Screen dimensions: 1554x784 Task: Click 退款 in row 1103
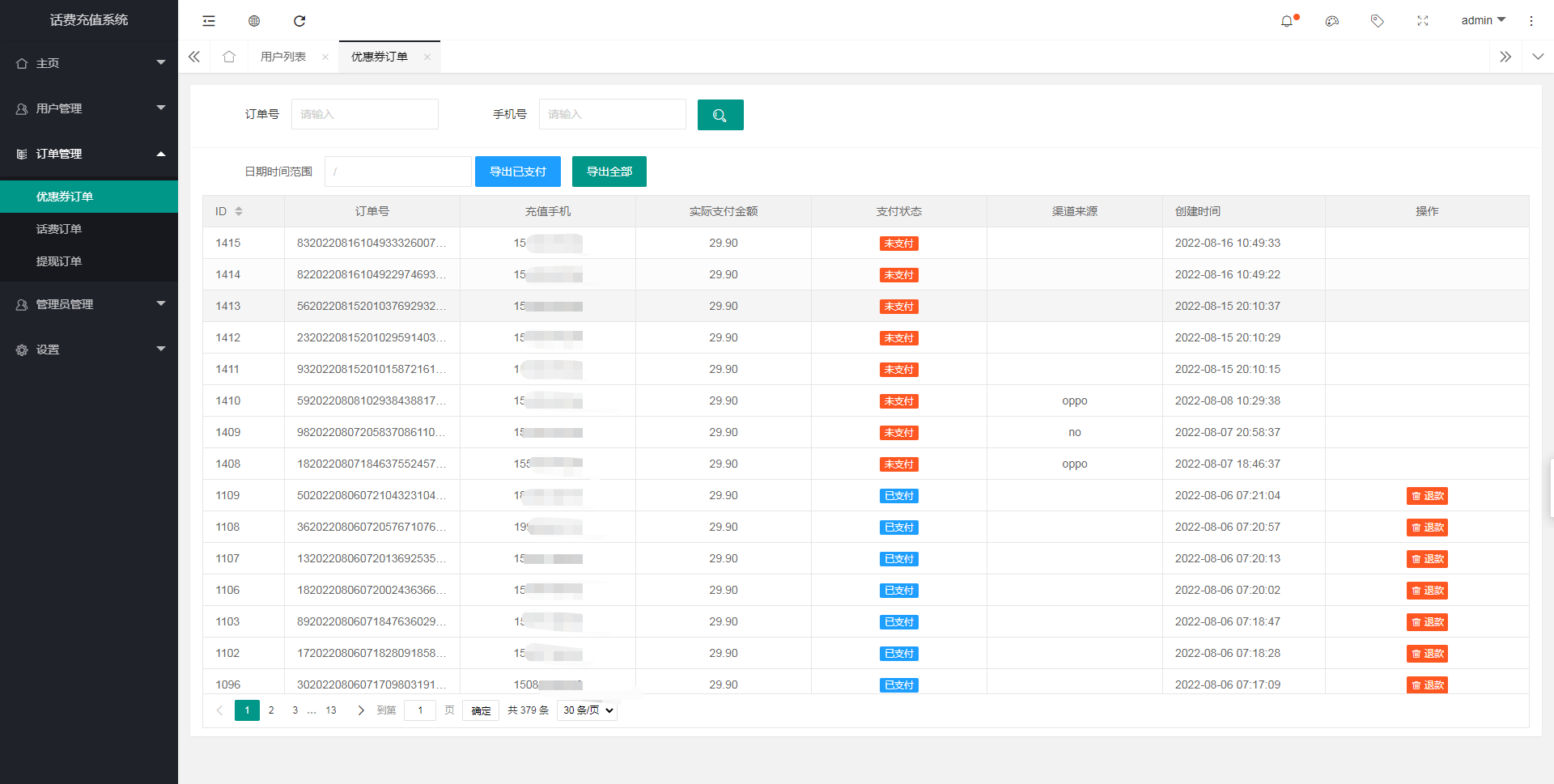(x=1427, y=622)
